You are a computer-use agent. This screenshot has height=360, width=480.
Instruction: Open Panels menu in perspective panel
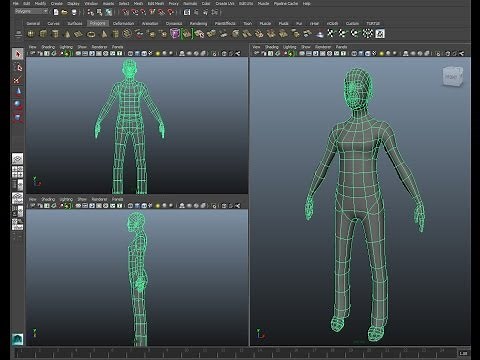pyautogui.click(x=341, y=47)
